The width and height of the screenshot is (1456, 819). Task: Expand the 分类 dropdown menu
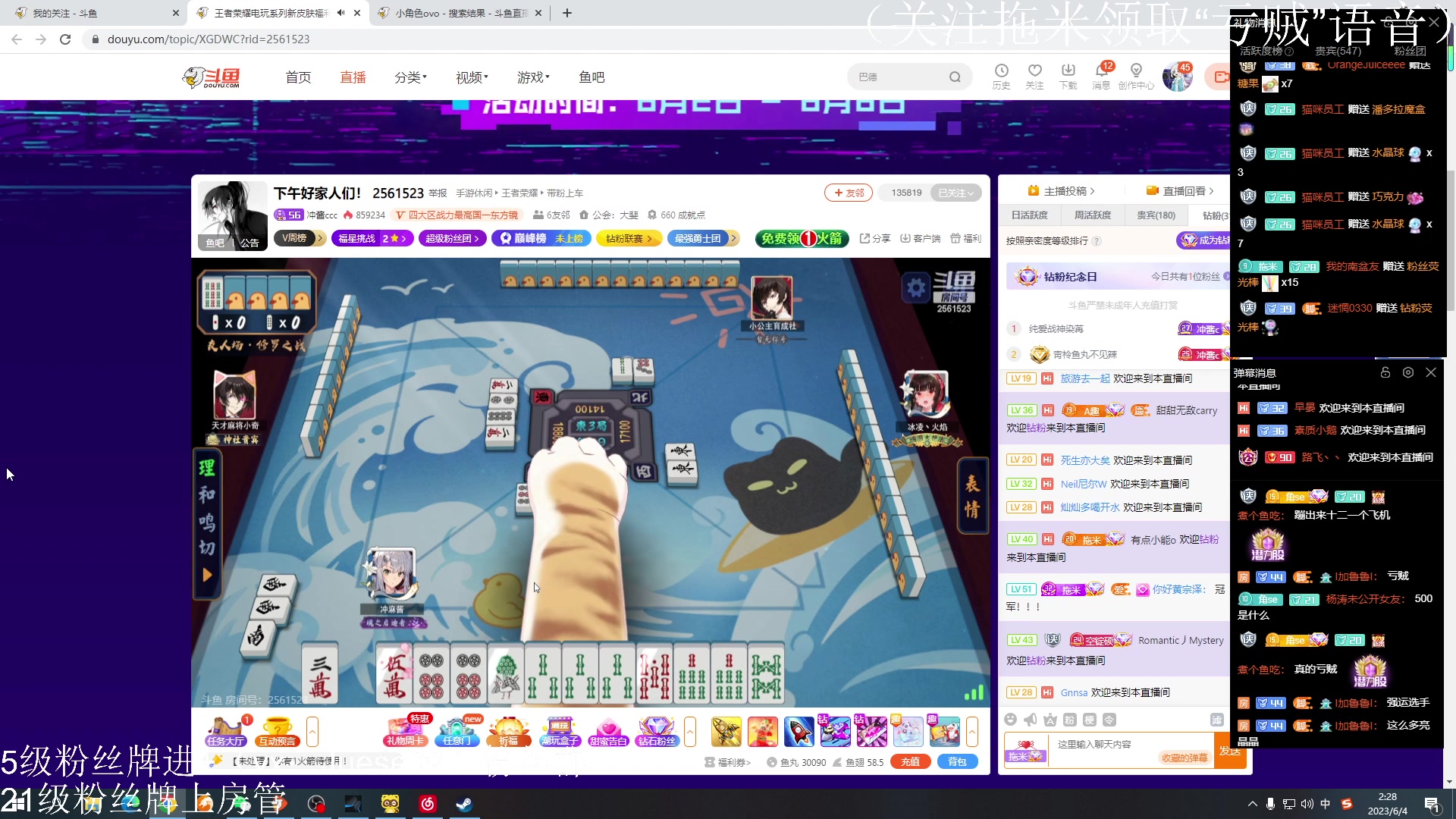(x=410, y=77)
